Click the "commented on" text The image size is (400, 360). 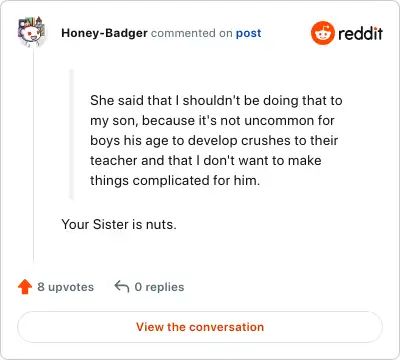click(192, 33)
